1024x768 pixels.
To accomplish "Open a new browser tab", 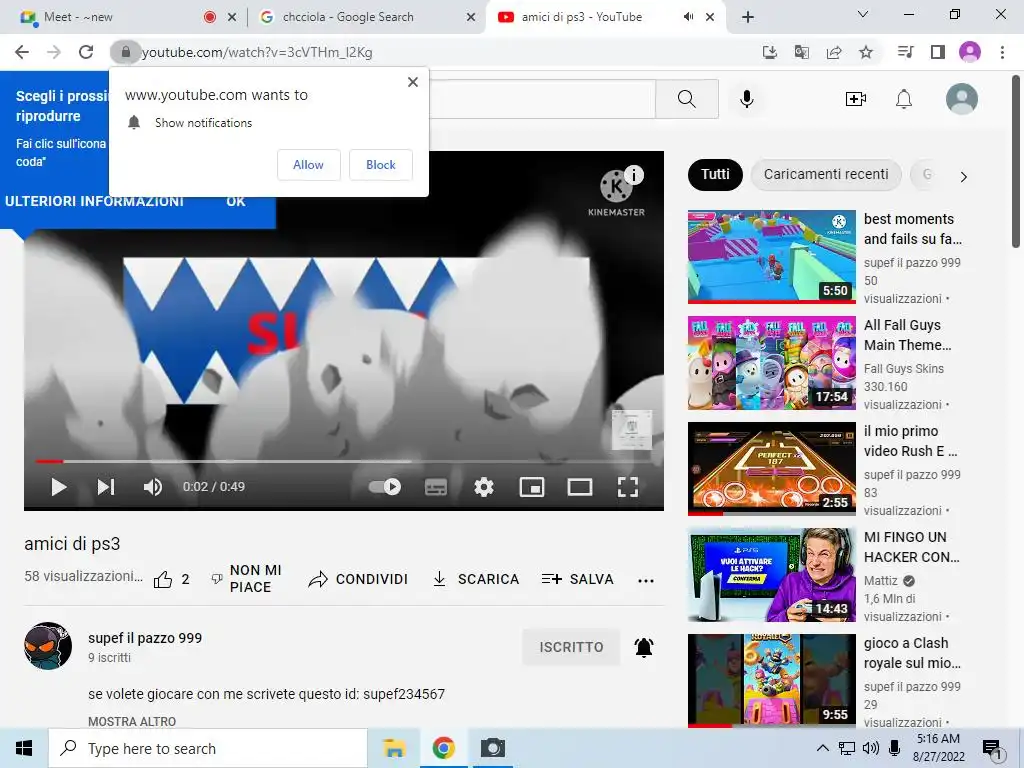I will (x=748, y=17).
